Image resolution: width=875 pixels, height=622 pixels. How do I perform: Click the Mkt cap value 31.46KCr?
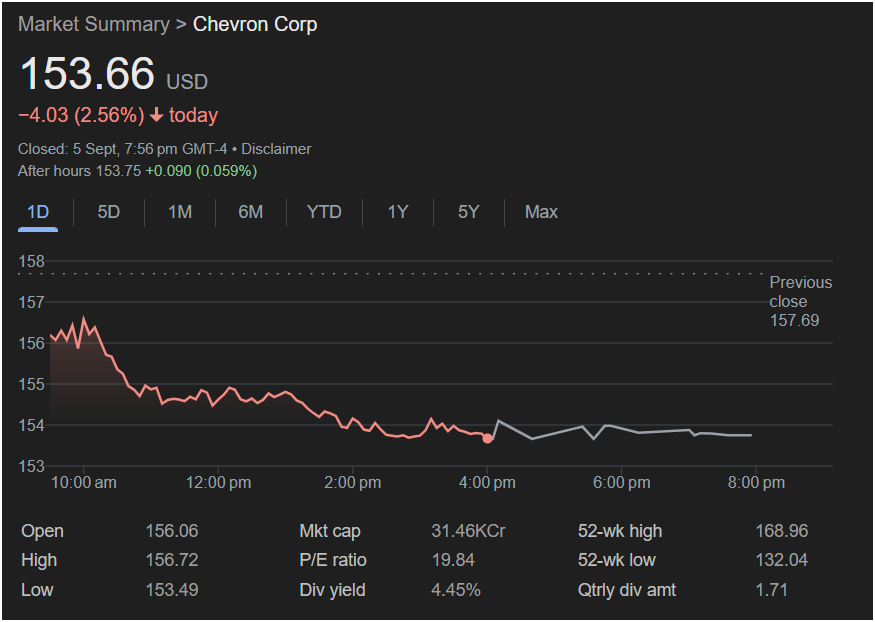pos(468,531)
